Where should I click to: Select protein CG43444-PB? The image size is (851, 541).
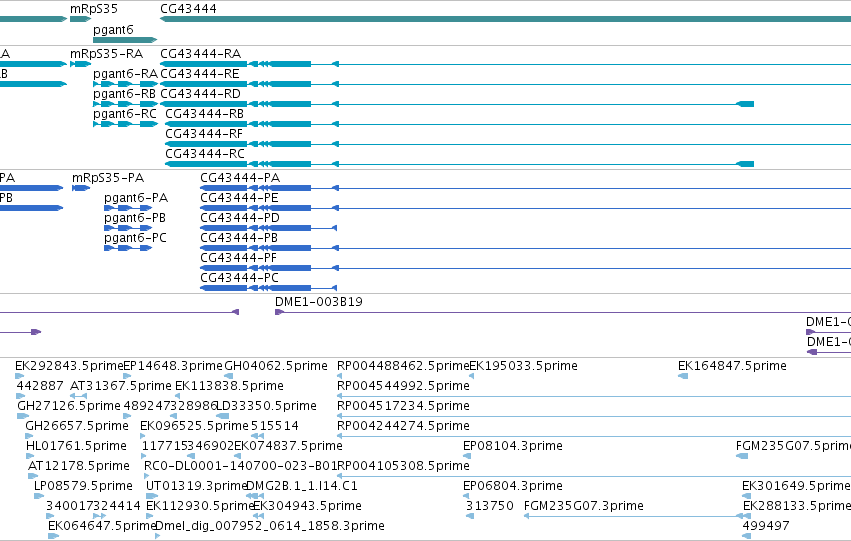[x=239, y=238]
